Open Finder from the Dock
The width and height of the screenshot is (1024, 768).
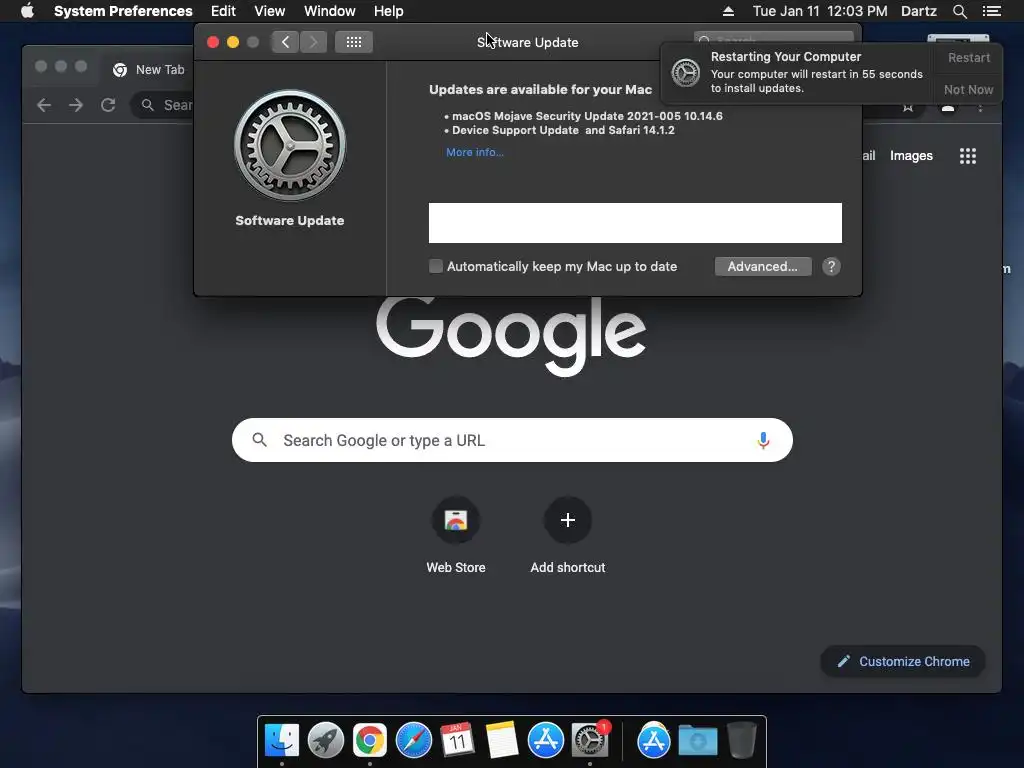click(x=281, y=741)
